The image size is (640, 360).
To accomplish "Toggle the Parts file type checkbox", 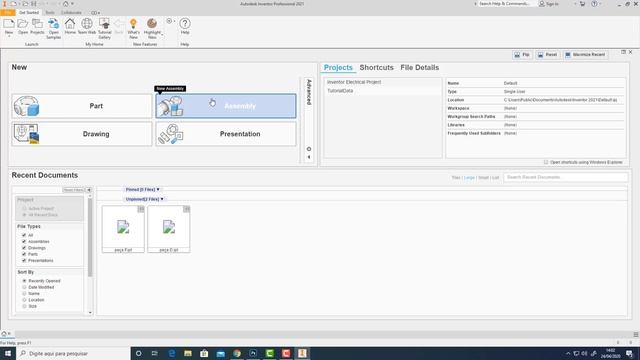I will coord(24,254).
